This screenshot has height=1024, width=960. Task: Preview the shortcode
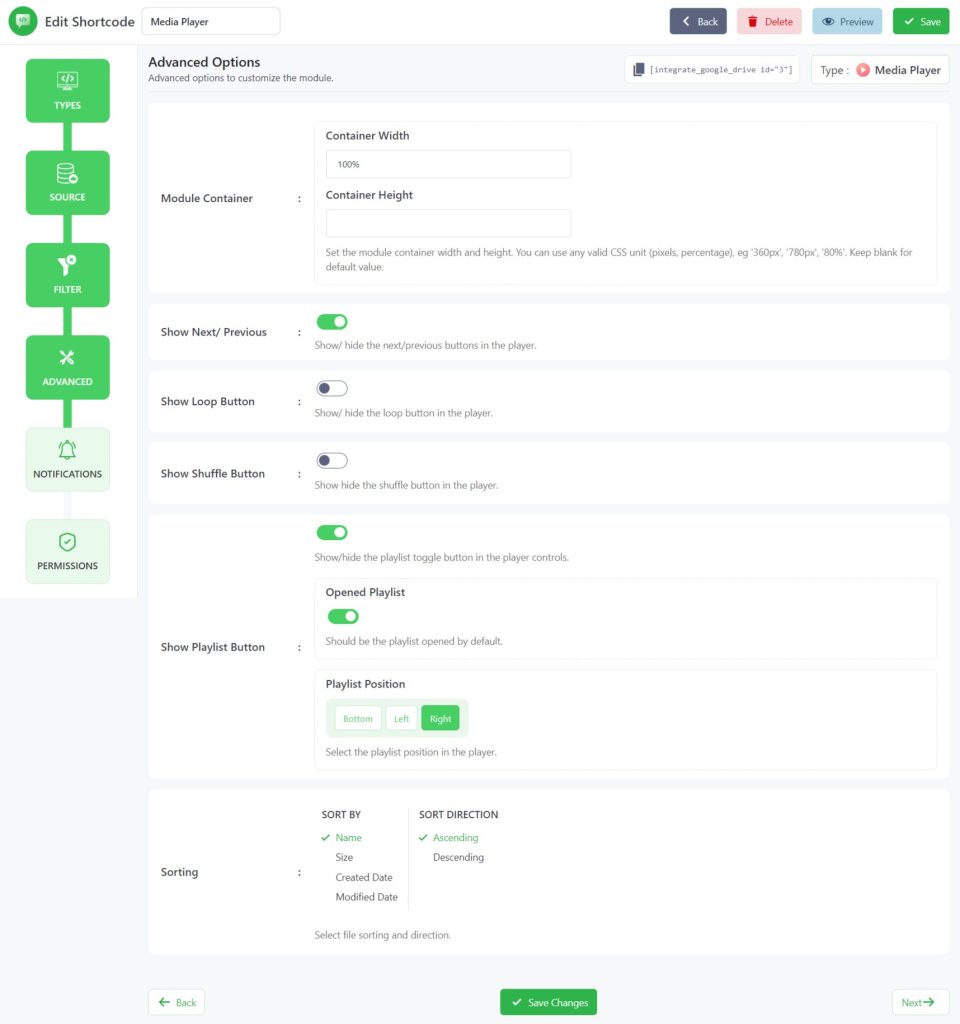847,22
